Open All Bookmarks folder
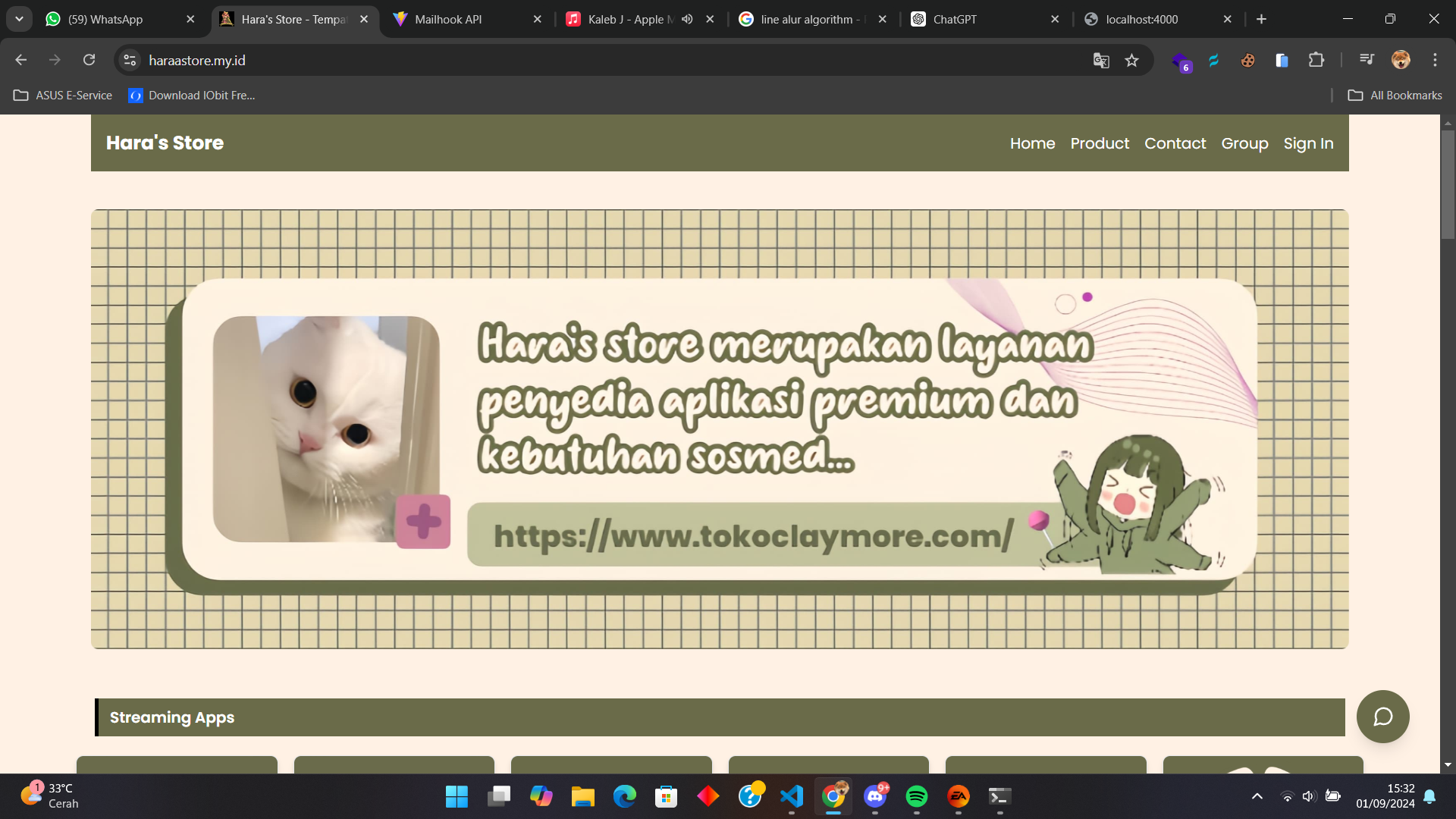 click(x=1395, y=95)
